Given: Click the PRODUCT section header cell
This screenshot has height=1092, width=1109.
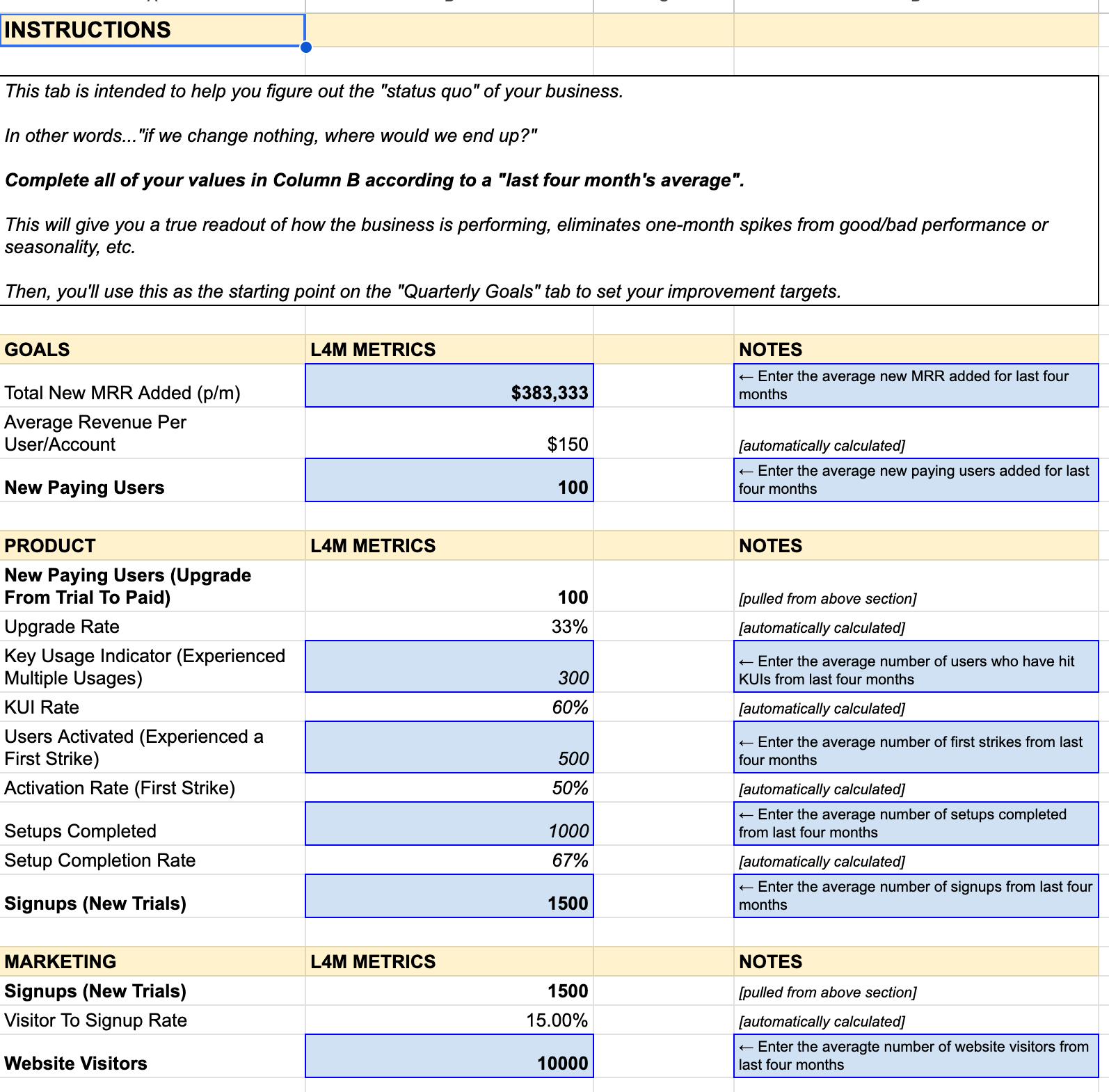Looking at the screenshot, I should (x=152, y=546).
